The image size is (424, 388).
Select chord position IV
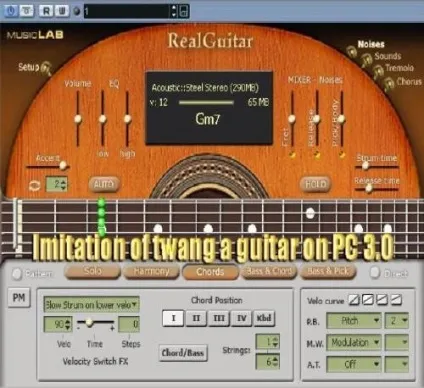tap(242, 318)
